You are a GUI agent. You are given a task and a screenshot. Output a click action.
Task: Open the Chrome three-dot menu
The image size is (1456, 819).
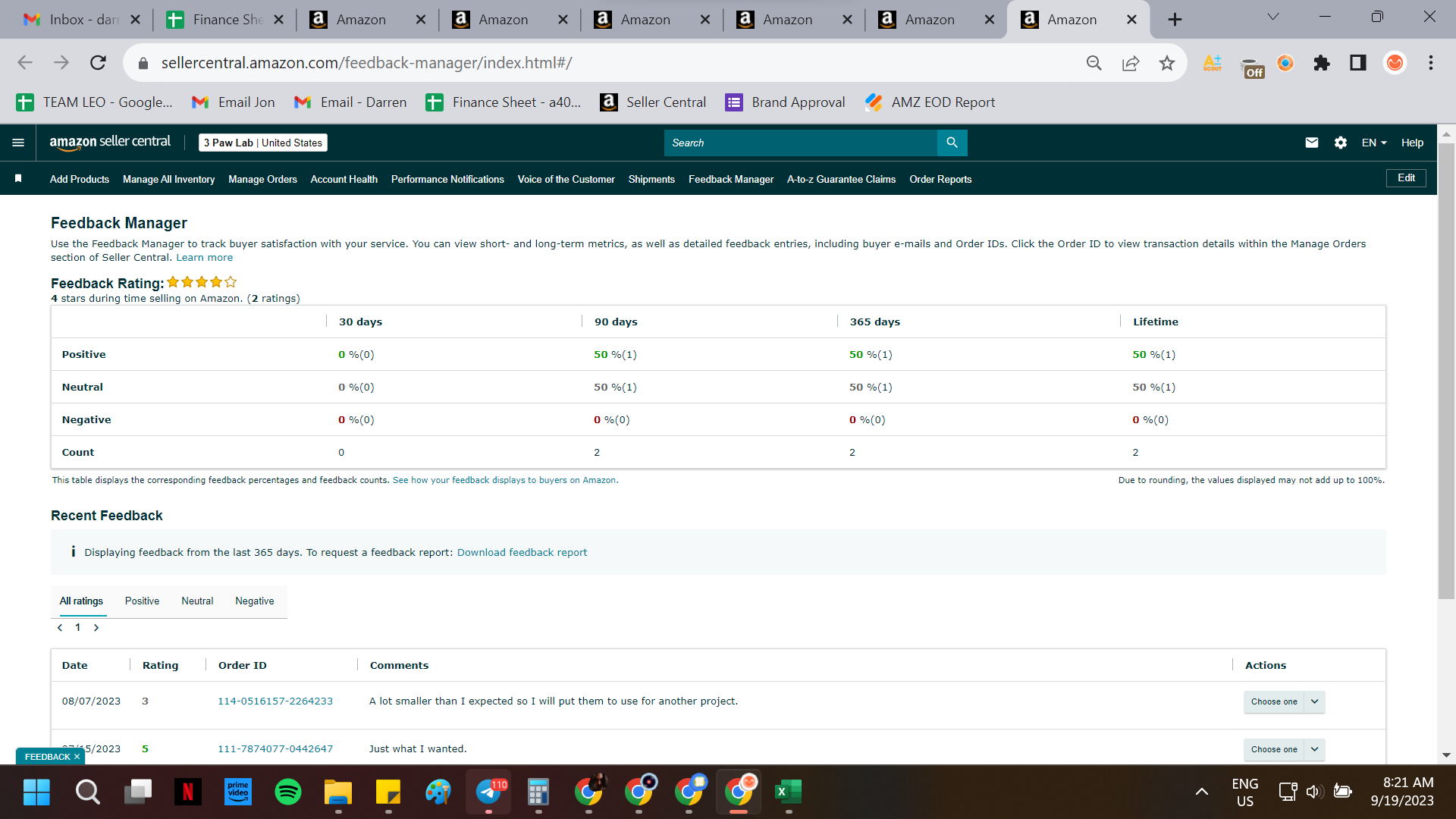pyautogui.click(x=1431, y=63)
